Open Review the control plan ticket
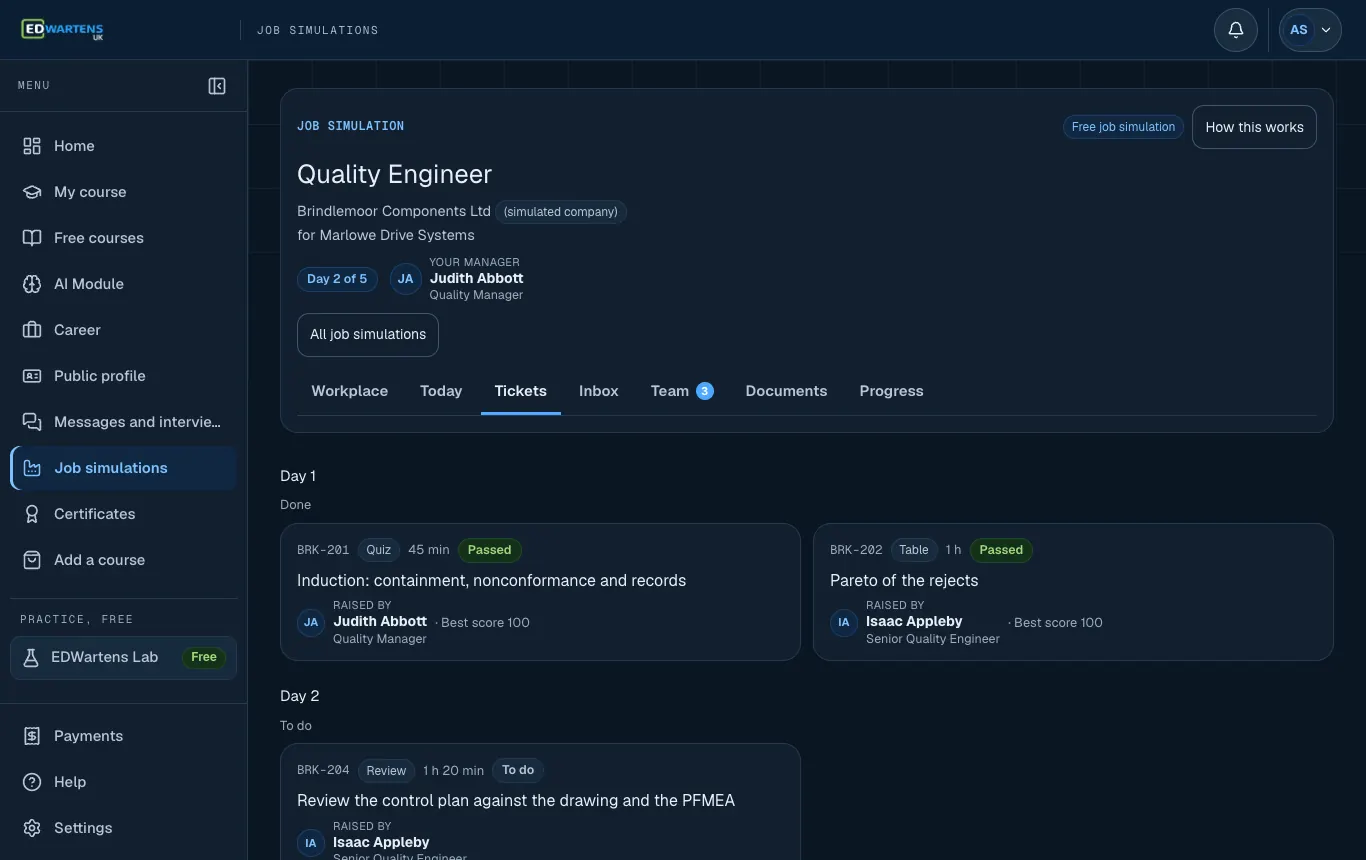Viewport: 1366px width, 860px height. pyautogui.click(x=540, y=802)
